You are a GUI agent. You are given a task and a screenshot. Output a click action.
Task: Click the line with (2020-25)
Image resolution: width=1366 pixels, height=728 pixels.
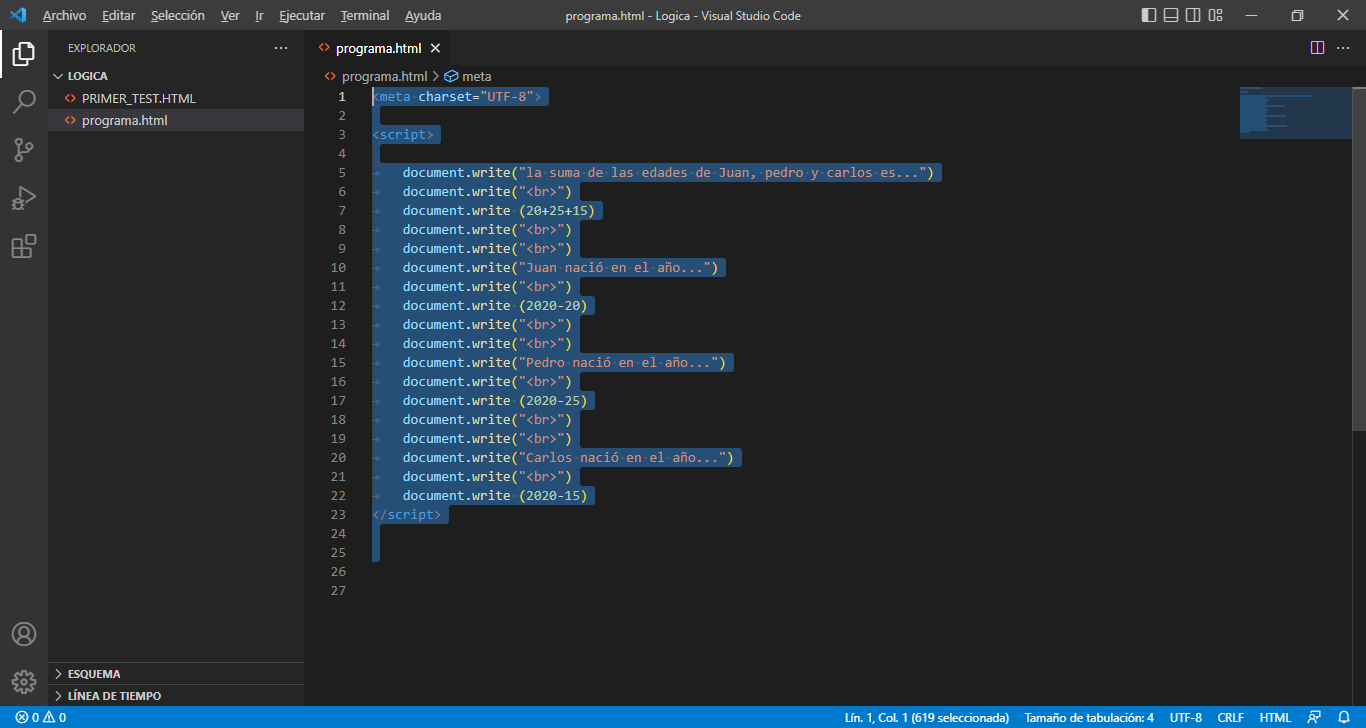pyautogui.click(x=496, y=400)
